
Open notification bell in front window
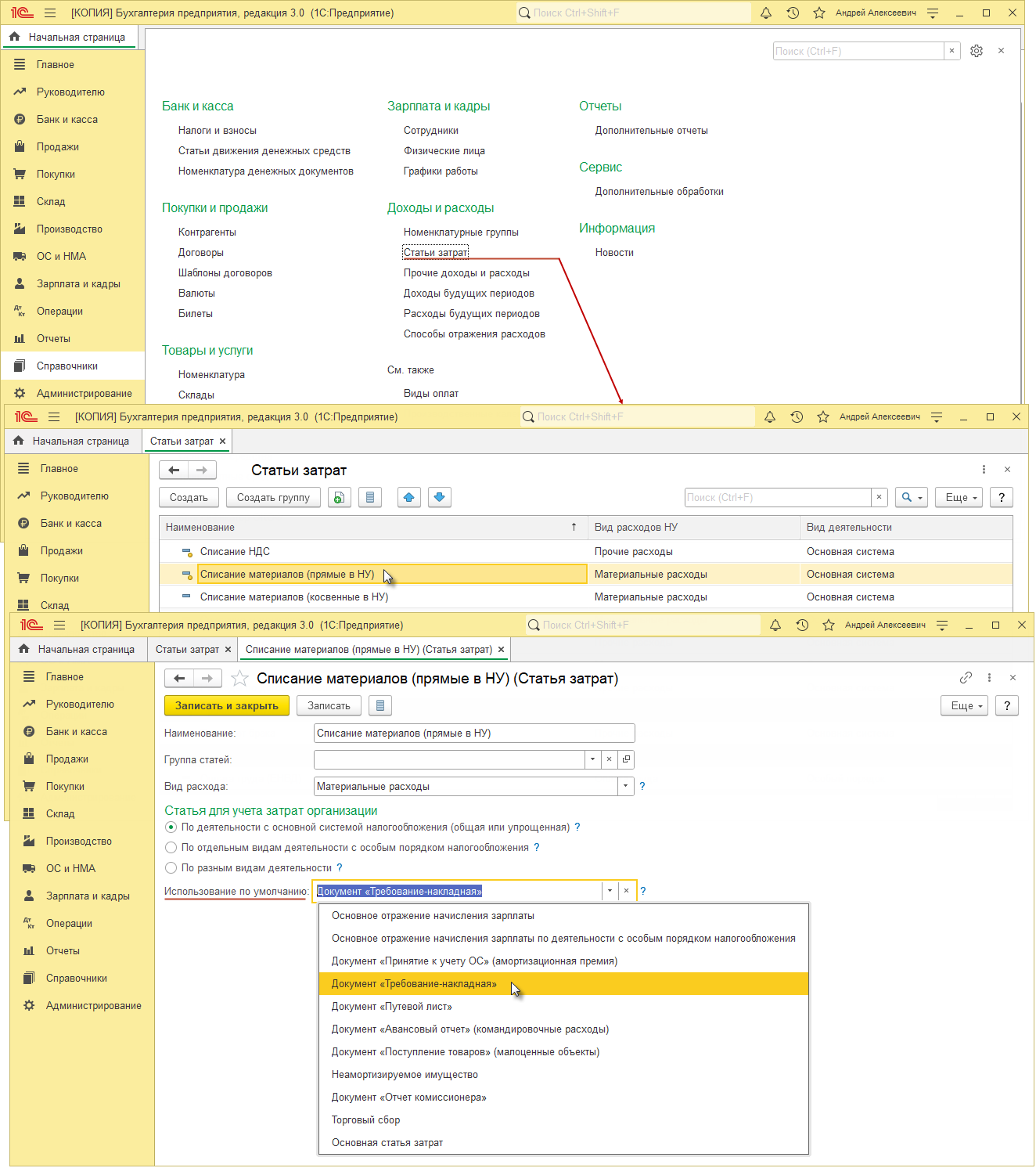click(775, 625)
